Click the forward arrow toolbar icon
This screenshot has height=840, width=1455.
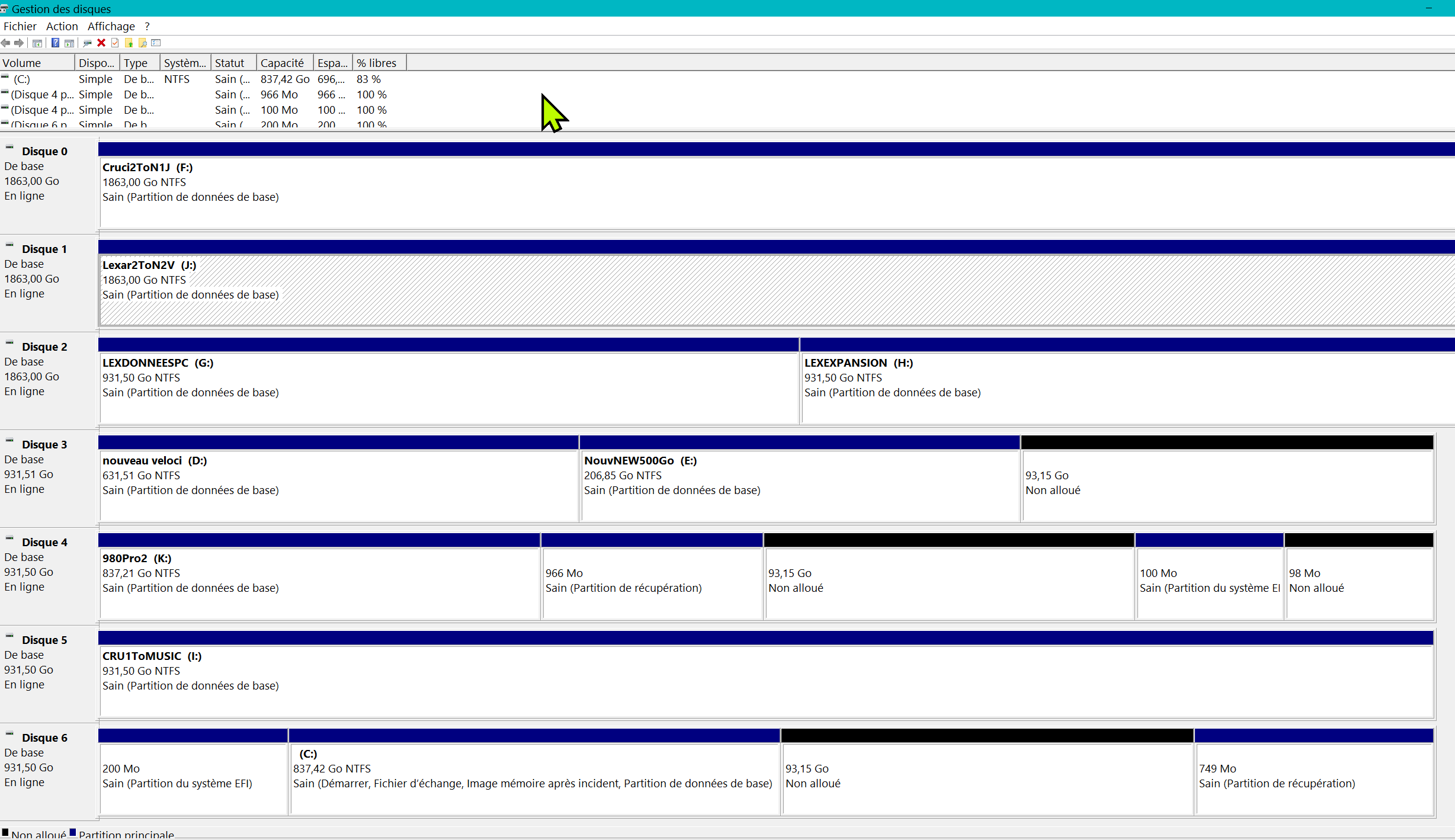pyautogui.click(x=19, y=43)
